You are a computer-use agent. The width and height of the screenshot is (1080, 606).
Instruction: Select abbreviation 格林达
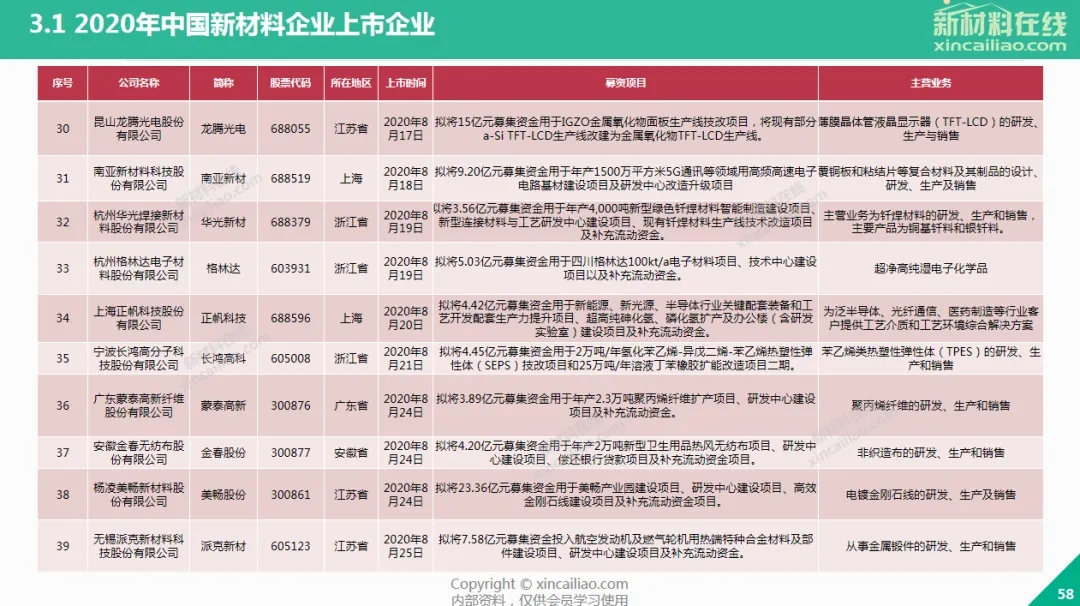[x=223, y=269]
